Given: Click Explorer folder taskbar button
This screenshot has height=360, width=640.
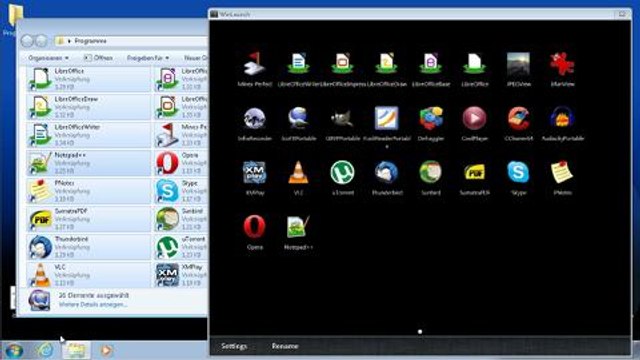Looking at the screenshot, I should [76, 350].
